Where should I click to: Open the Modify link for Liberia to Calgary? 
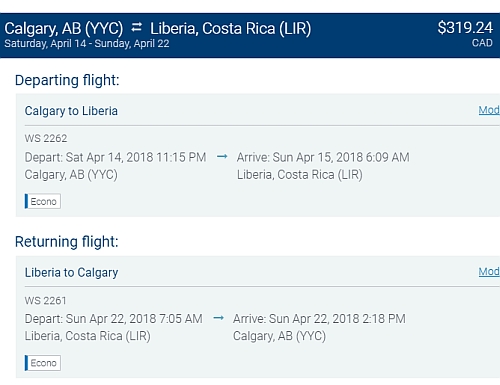coord(489,272)
